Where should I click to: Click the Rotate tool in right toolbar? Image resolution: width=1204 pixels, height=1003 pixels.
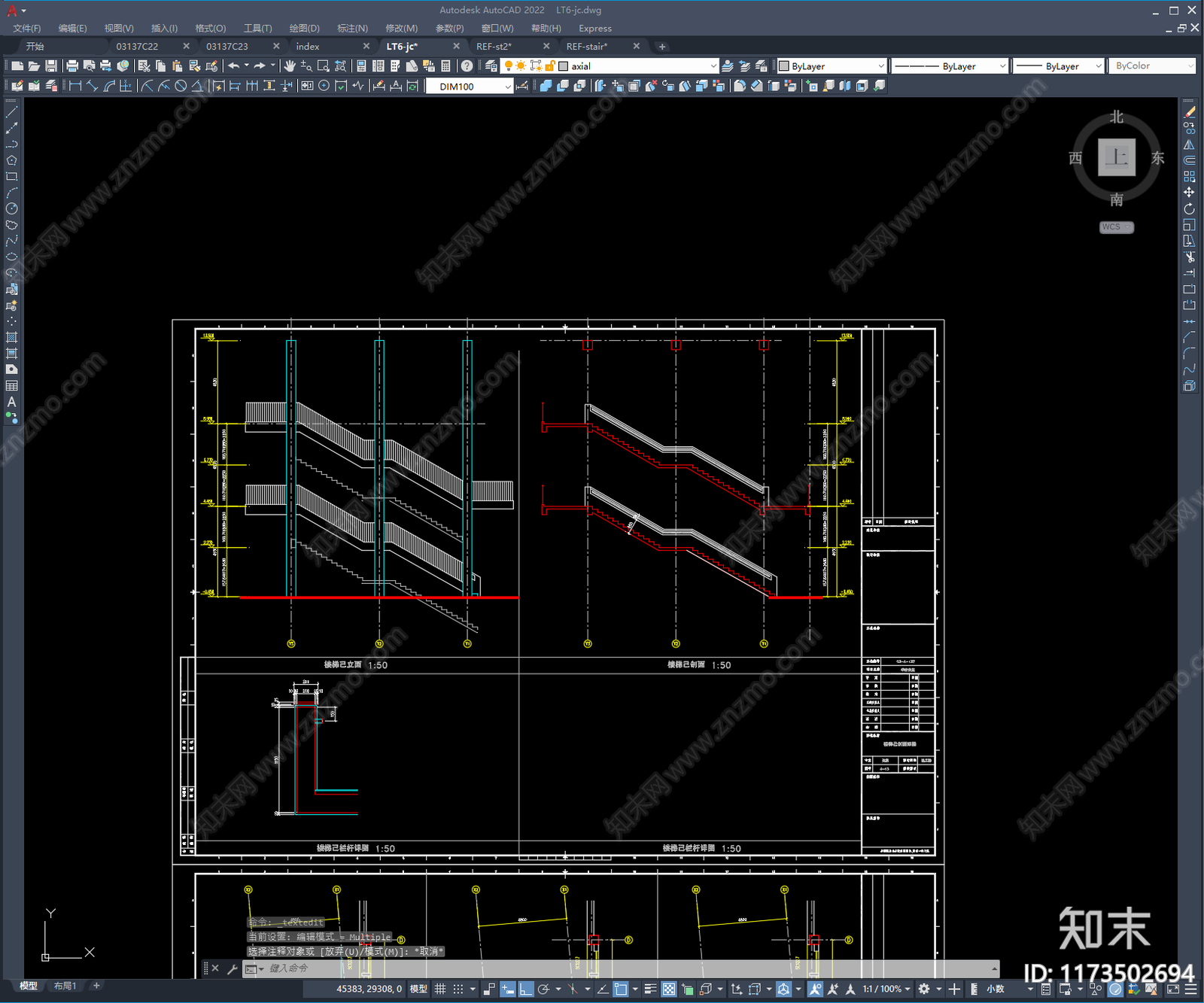point(1189,208)
